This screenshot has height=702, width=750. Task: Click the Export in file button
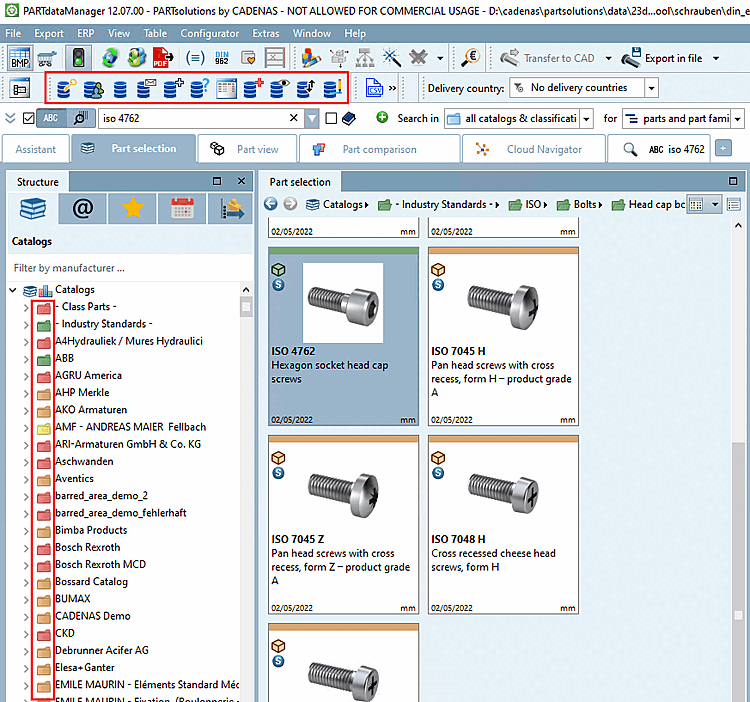pos(662,58)
